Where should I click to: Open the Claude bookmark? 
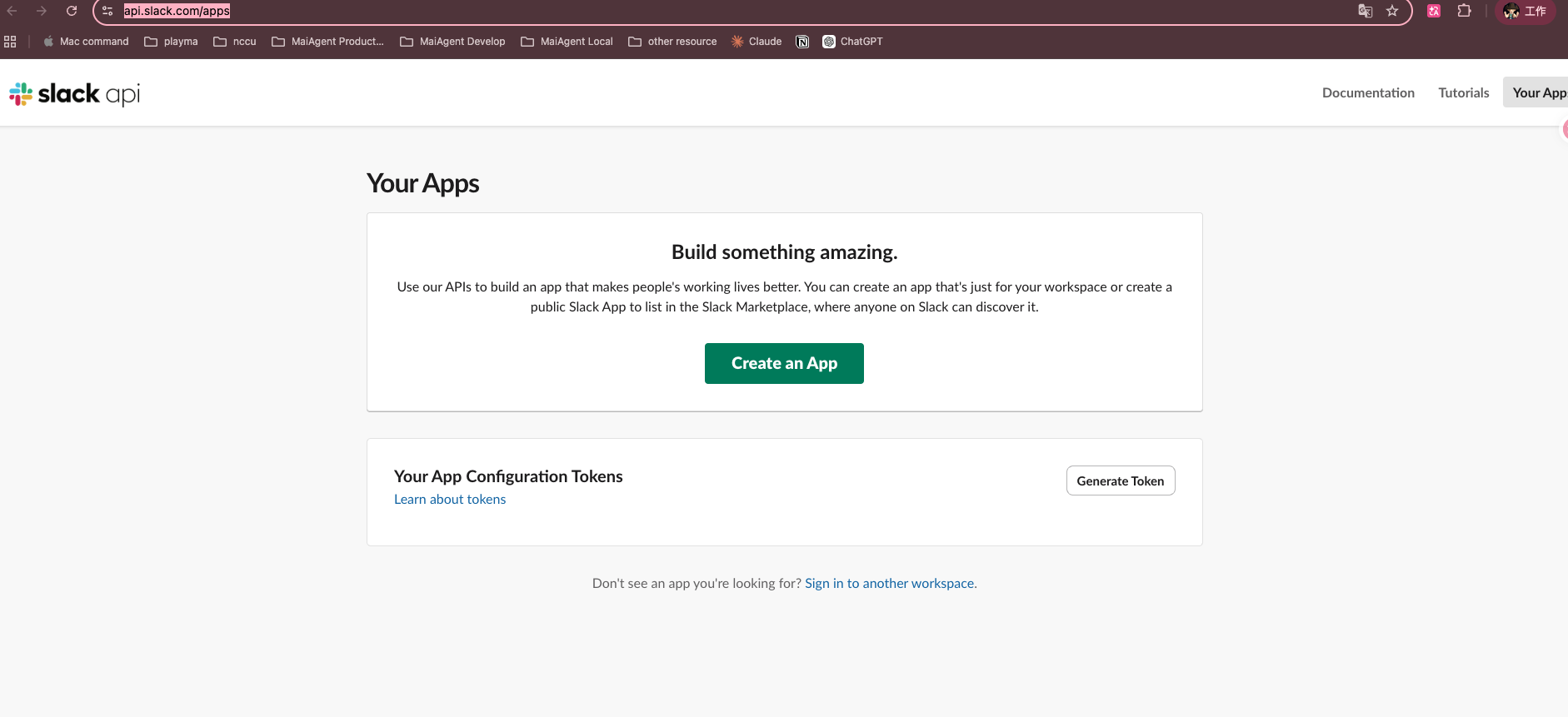coord(757,42)
